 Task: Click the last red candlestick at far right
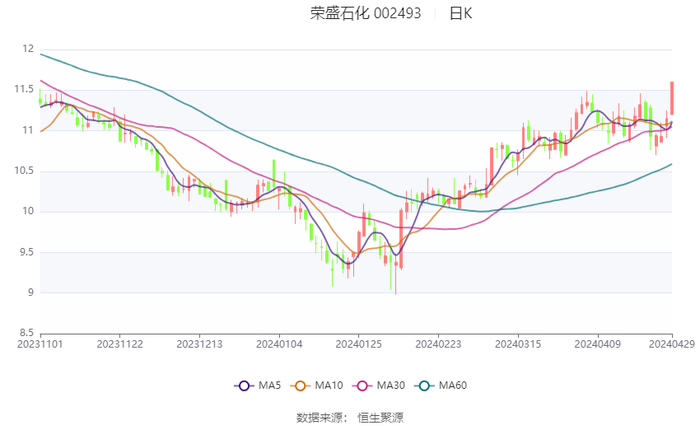[x=672, y=98]
